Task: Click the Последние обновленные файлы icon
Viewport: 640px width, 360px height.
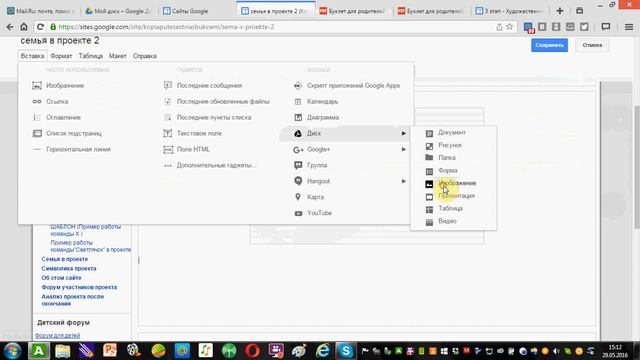Action: [x=168, y=102]
